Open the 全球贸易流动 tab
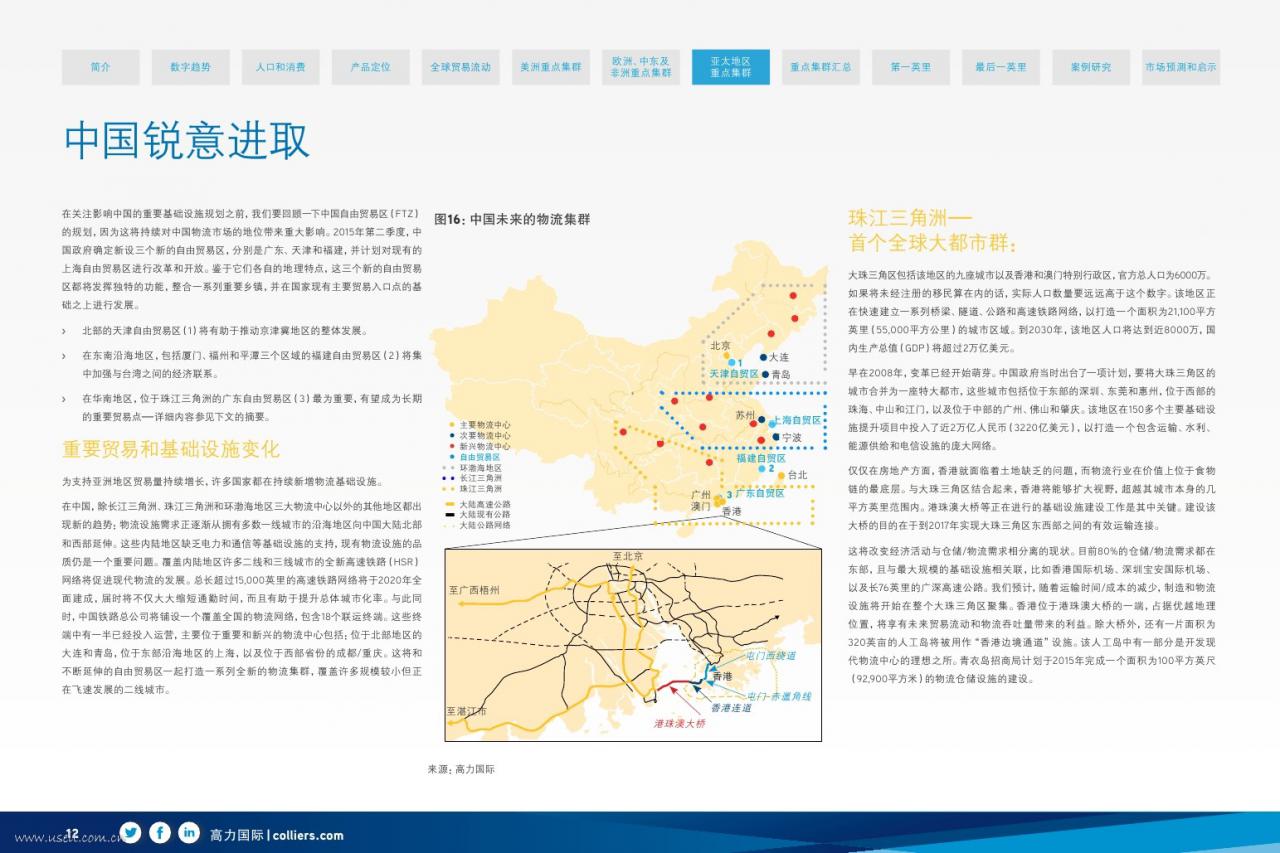The width and height of the screenshot is (1280, 853). click(x=461, y=67)
